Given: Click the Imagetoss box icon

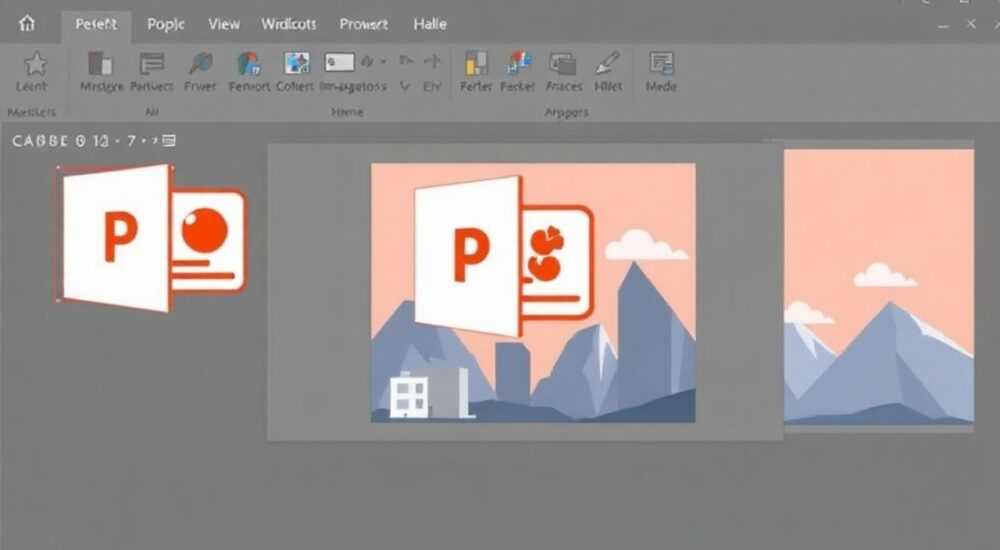Looking at the screenshot, I should coord(339,63).
